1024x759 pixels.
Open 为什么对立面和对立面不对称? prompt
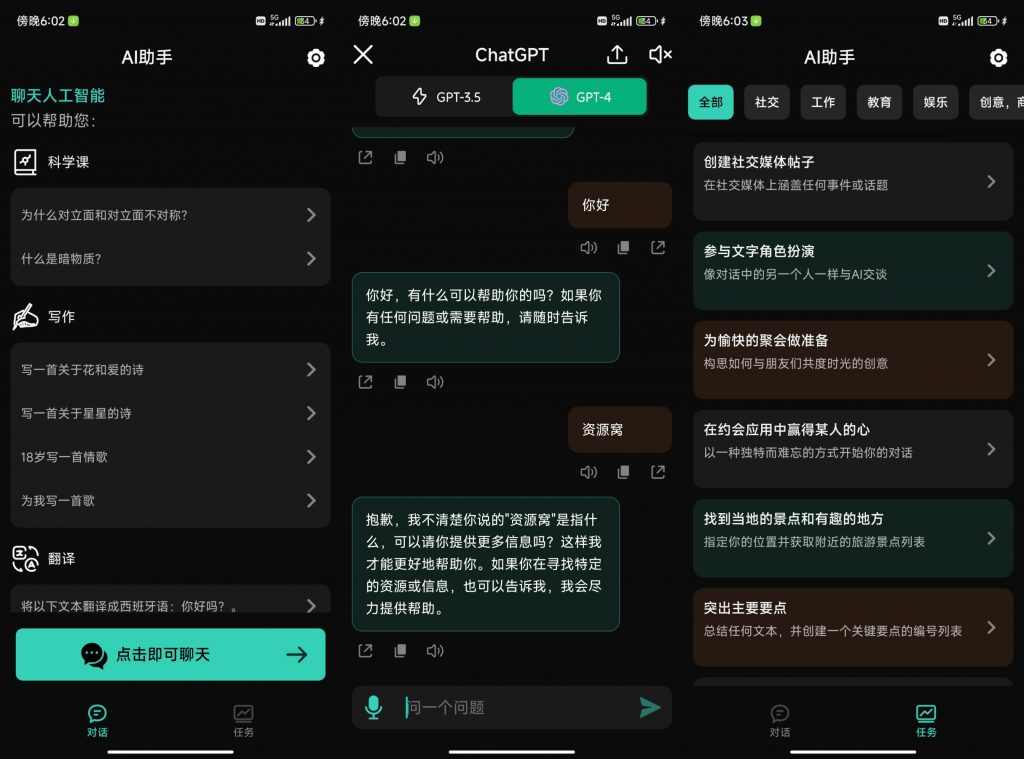[170, 215]
